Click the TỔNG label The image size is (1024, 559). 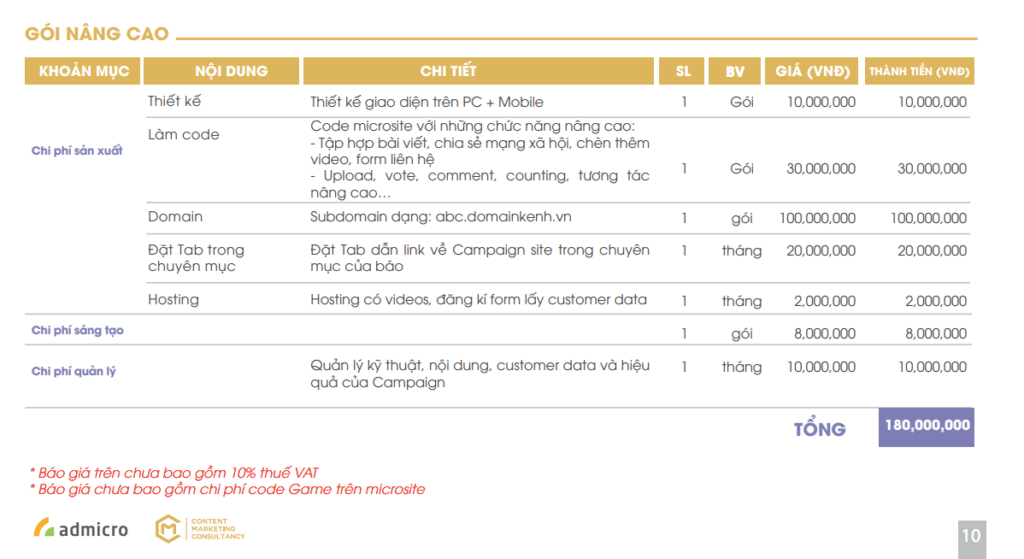pyautogui.click(x=819, y=429)
